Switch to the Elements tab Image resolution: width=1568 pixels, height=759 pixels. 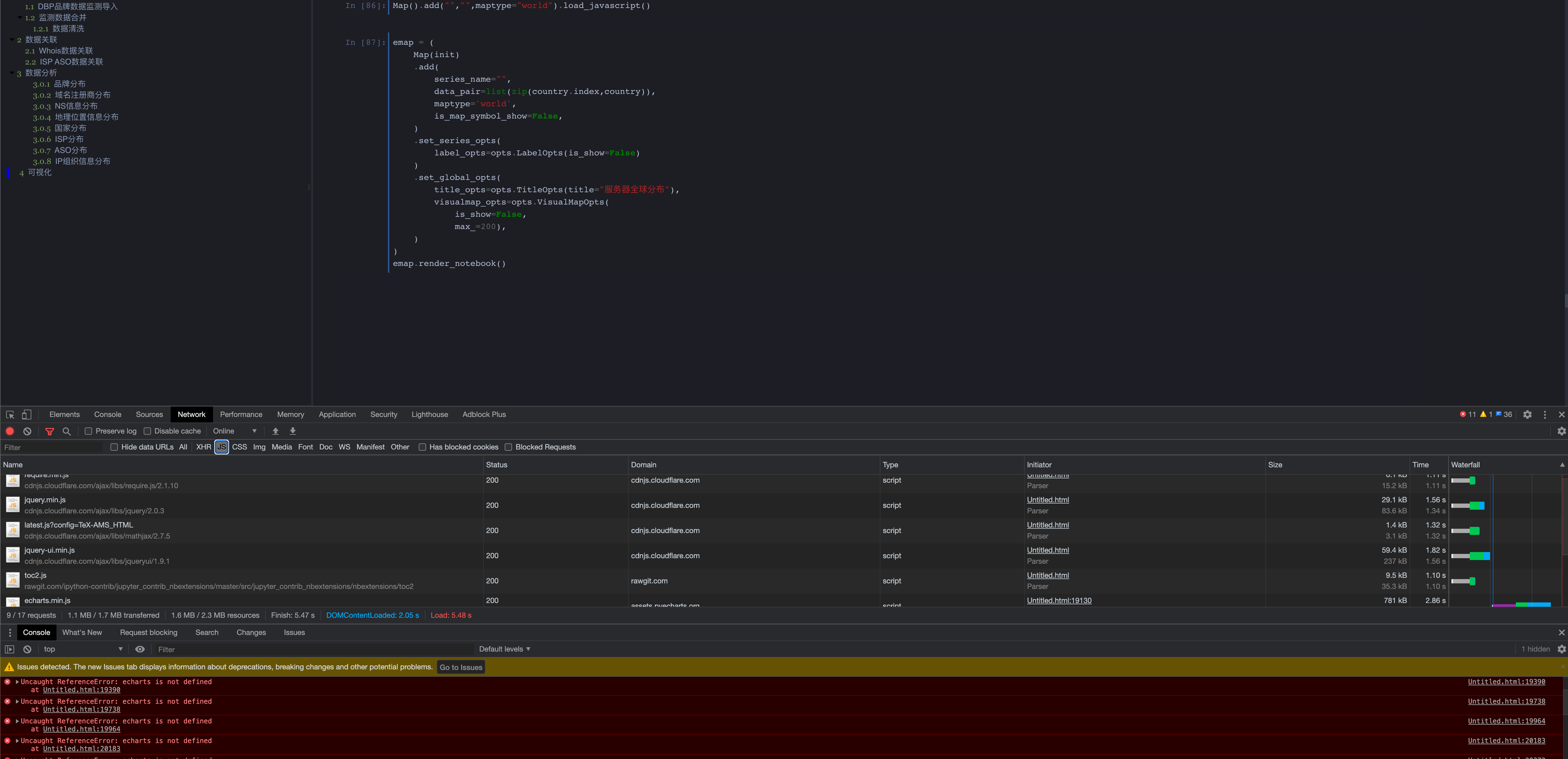pos(64,415)
